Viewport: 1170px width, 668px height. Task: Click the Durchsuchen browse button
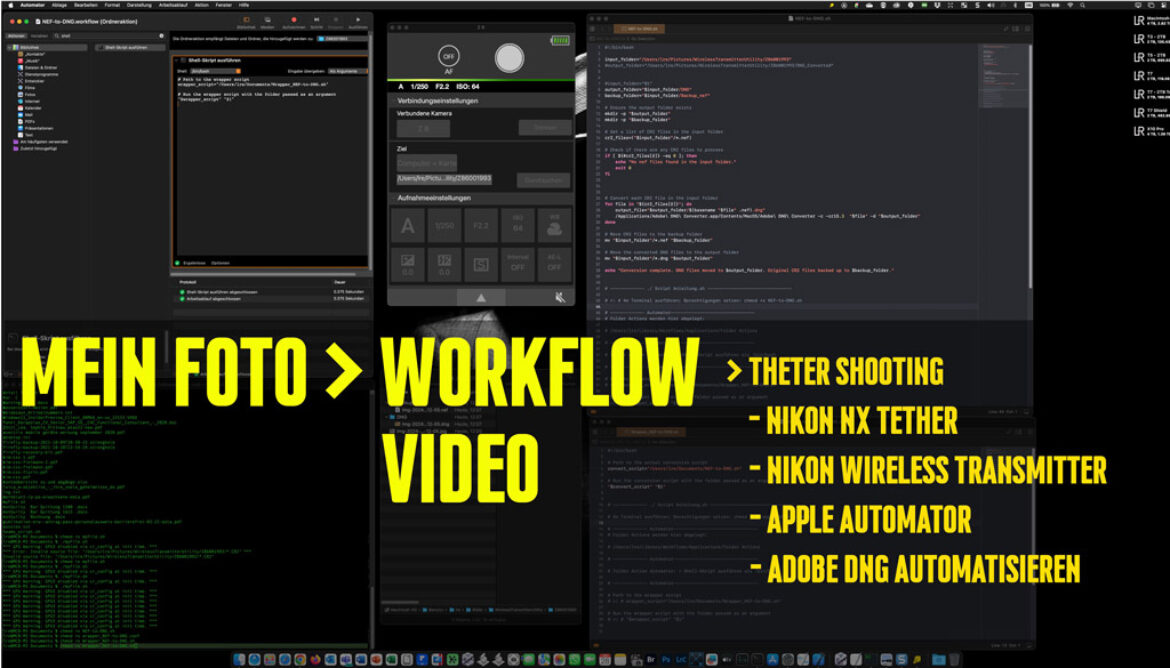pos(543,180)
